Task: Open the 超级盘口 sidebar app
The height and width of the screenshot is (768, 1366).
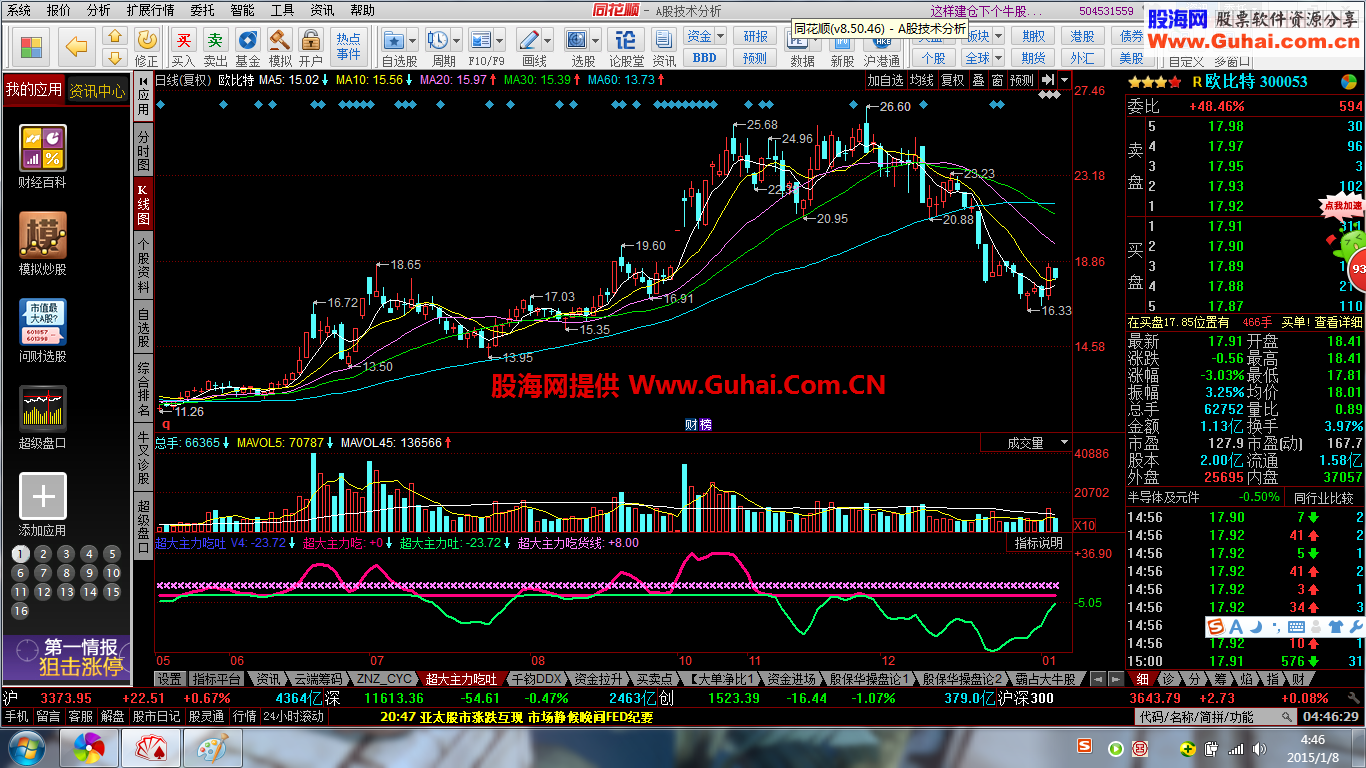Action: (42, 417)
